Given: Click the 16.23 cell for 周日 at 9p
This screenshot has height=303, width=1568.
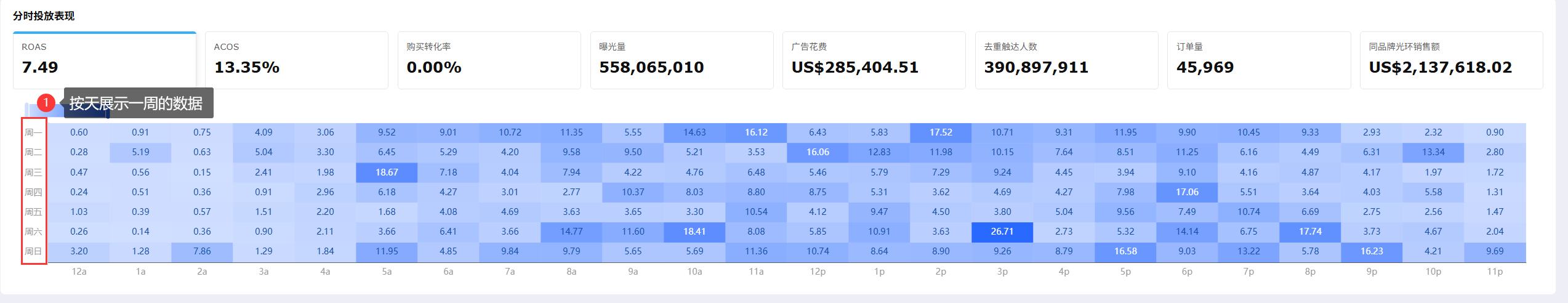Looking at the screenshot, I should [x=1372, y=251].
